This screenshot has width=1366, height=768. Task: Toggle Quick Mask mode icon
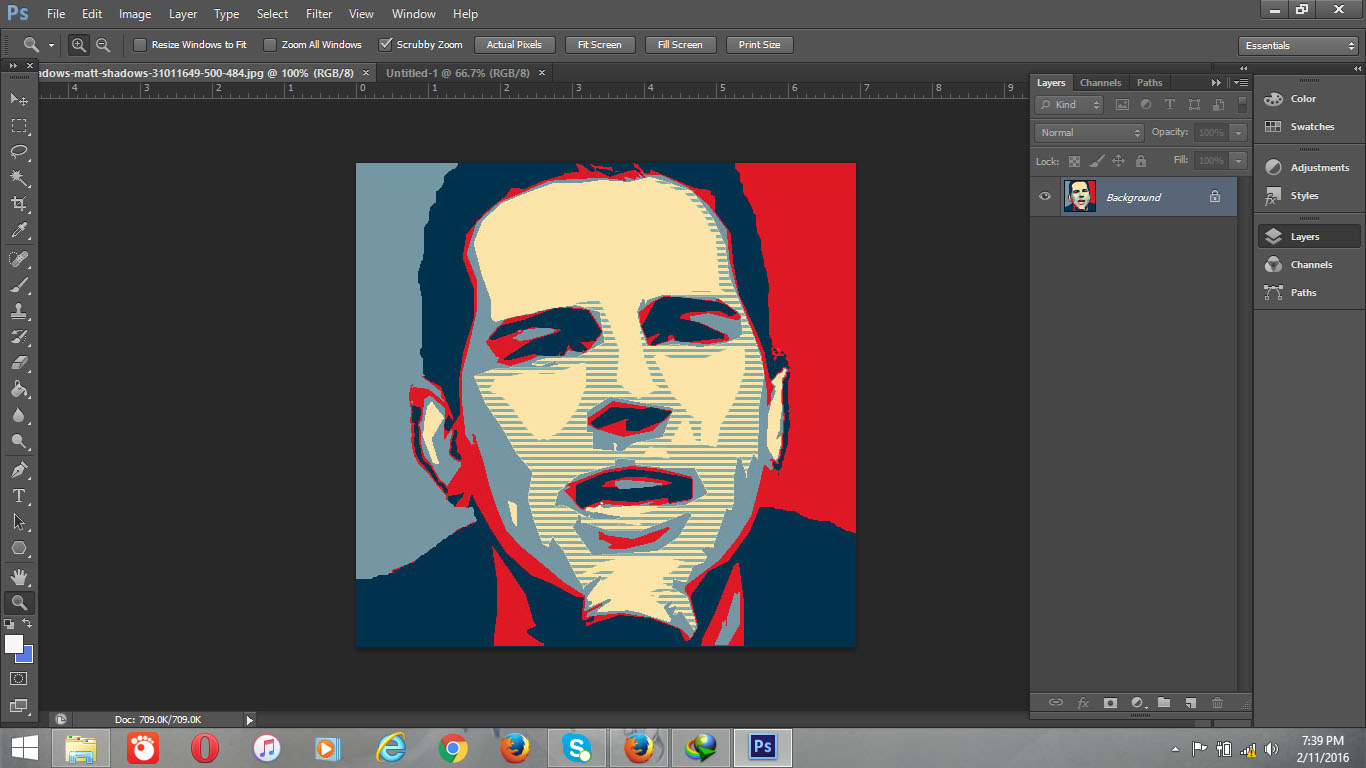coord(19,678)
